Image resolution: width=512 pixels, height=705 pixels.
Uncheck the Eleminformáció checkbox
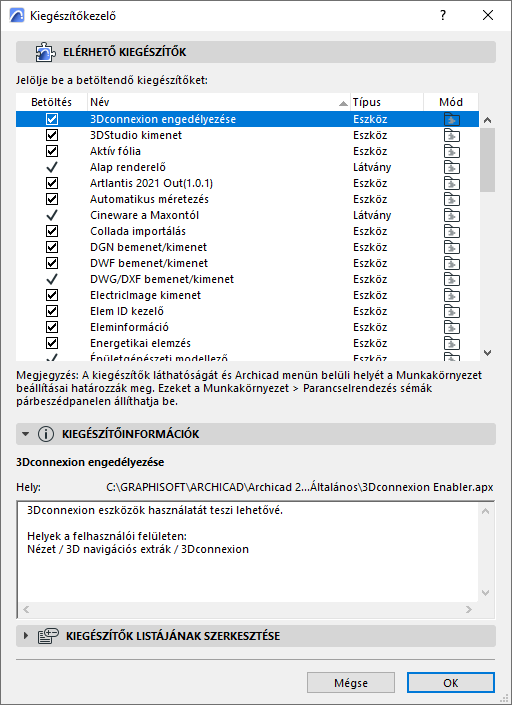click(52, 327)
